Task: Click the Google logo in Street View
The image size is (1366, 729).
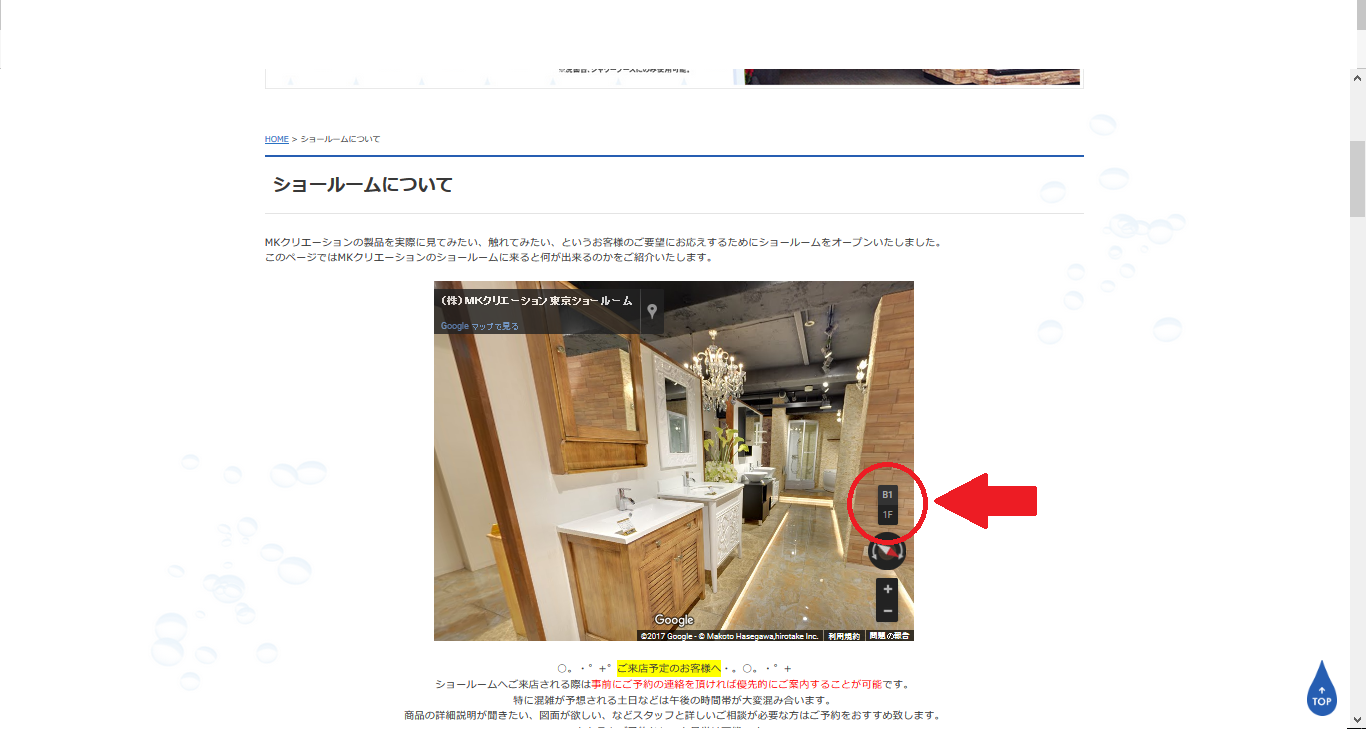Action: tap(674, 620)
